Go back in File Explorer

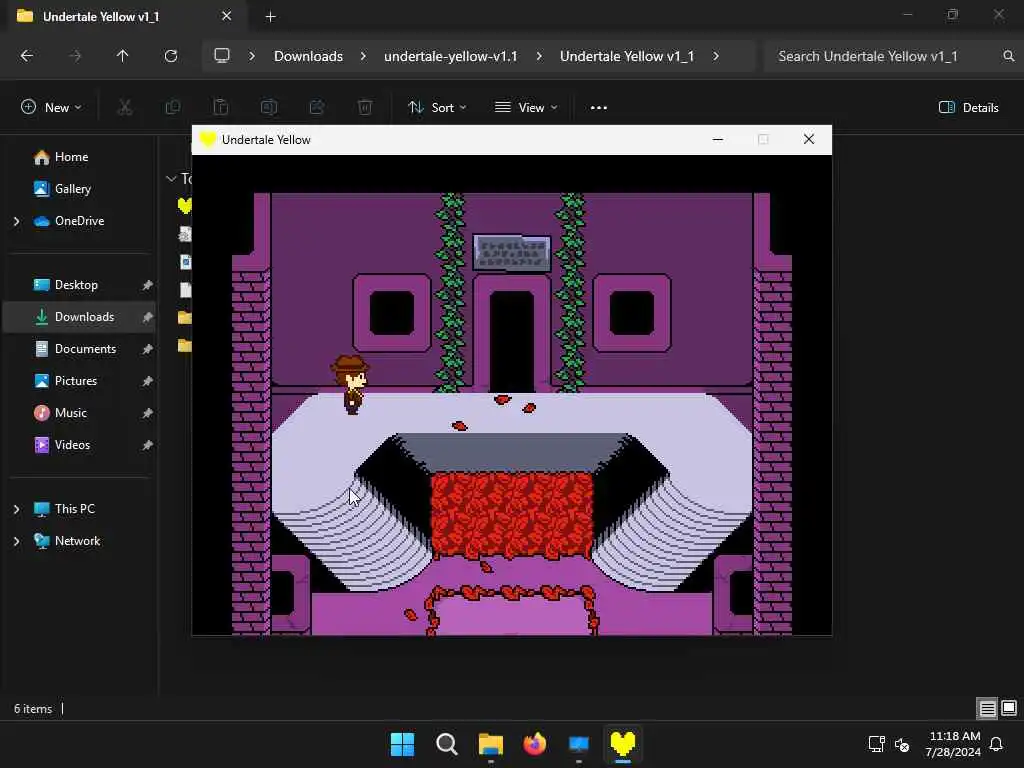[x=27, y=56]
